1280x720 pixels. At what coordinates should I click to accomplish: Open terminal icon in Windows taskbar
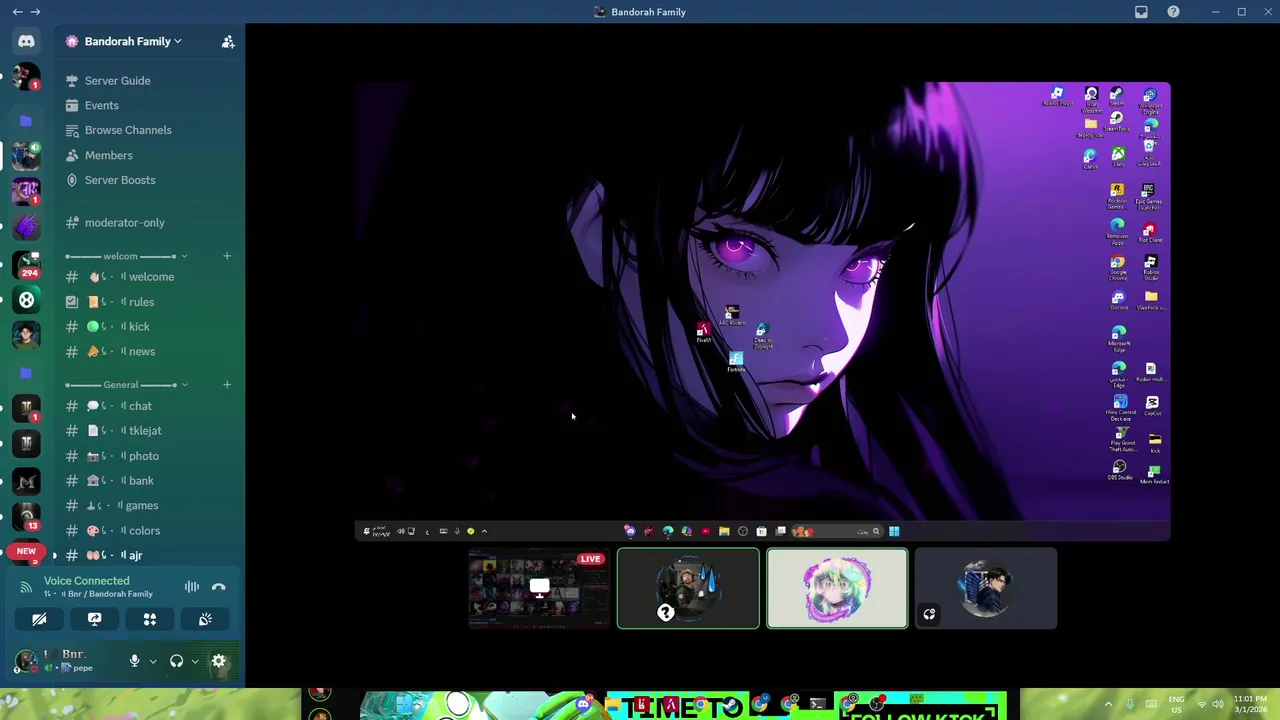(818, 705)
